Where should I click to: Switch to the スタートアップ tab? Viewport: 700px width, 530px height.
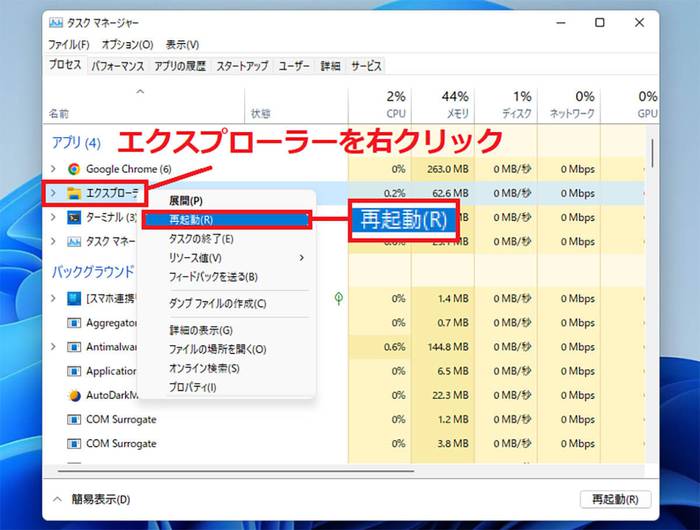[x=242, y=66]
